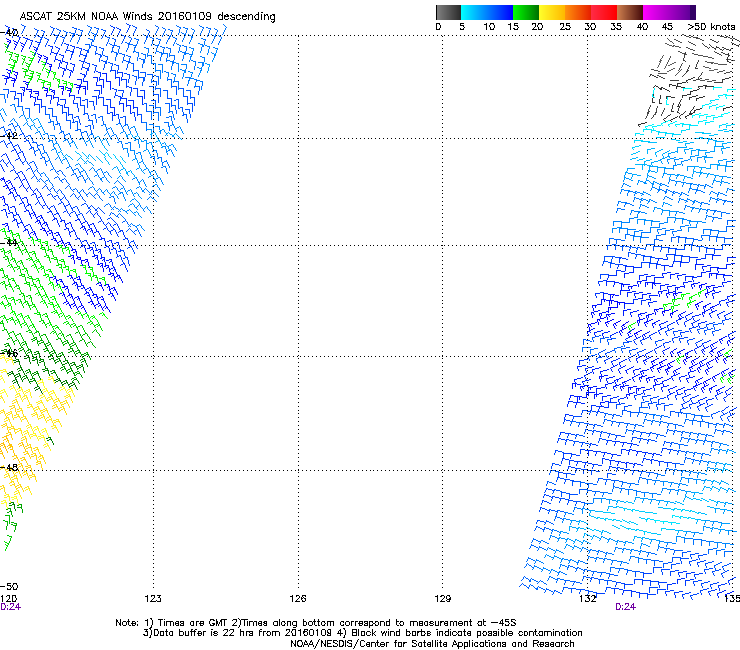Click longitude label '129'
This screenshot has width=740, height=650.
442,599
